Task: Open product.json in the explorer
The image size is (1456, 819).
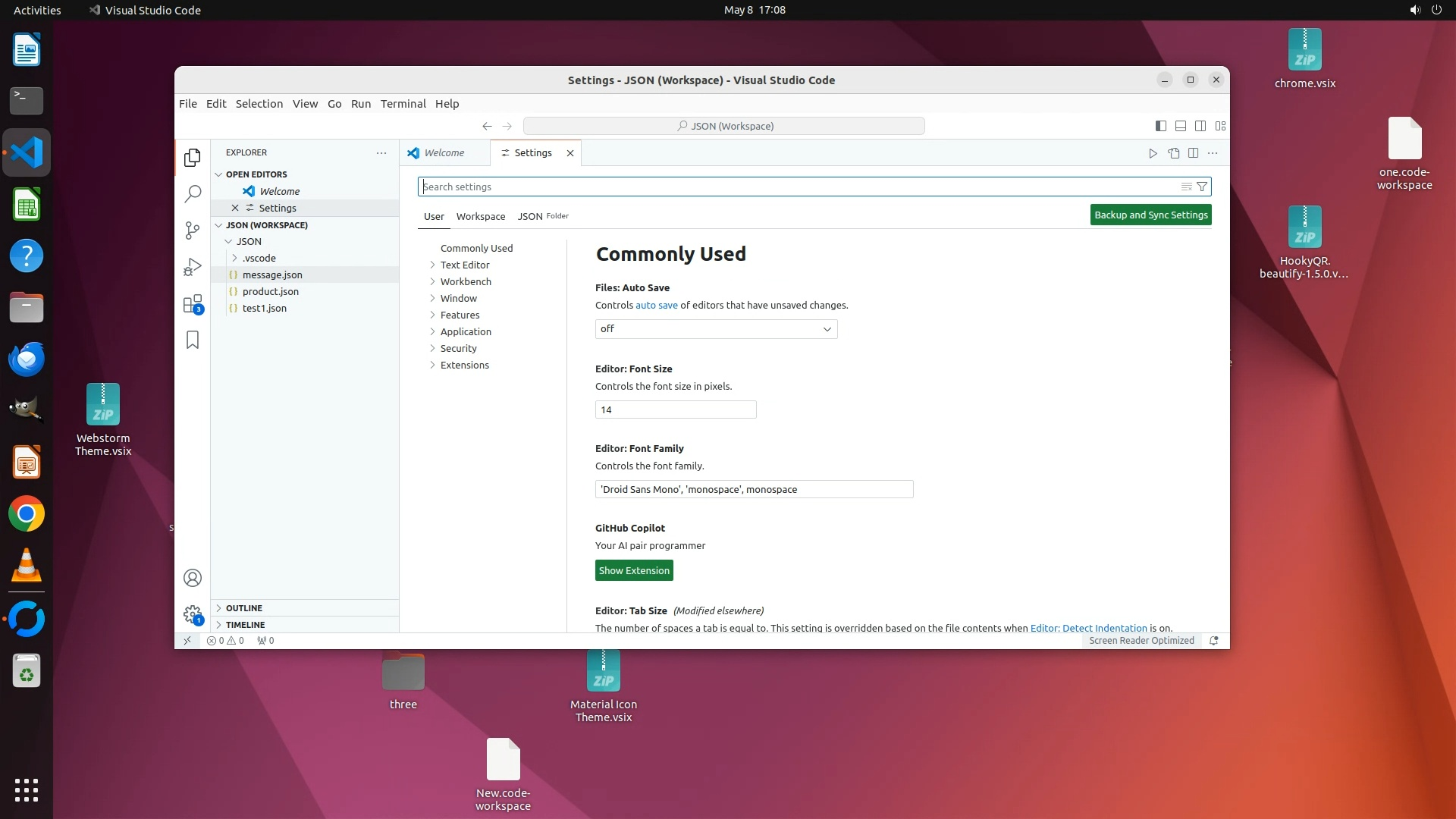Action: tap(270, 291)
